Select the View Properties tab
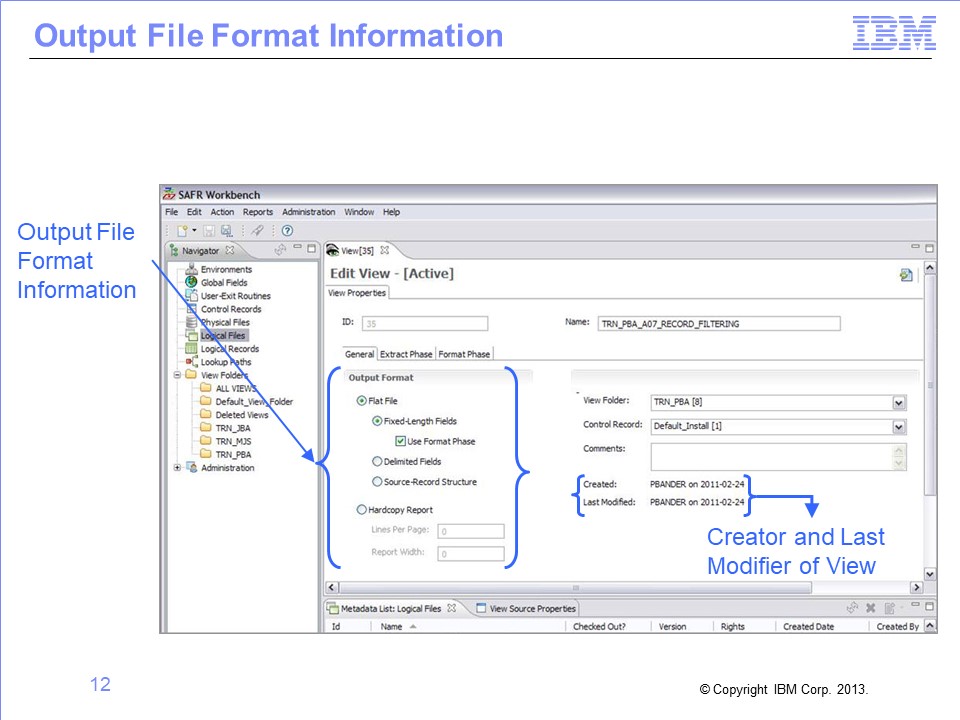The height and width of the screenshot is (720, 960). pos(357,293)
